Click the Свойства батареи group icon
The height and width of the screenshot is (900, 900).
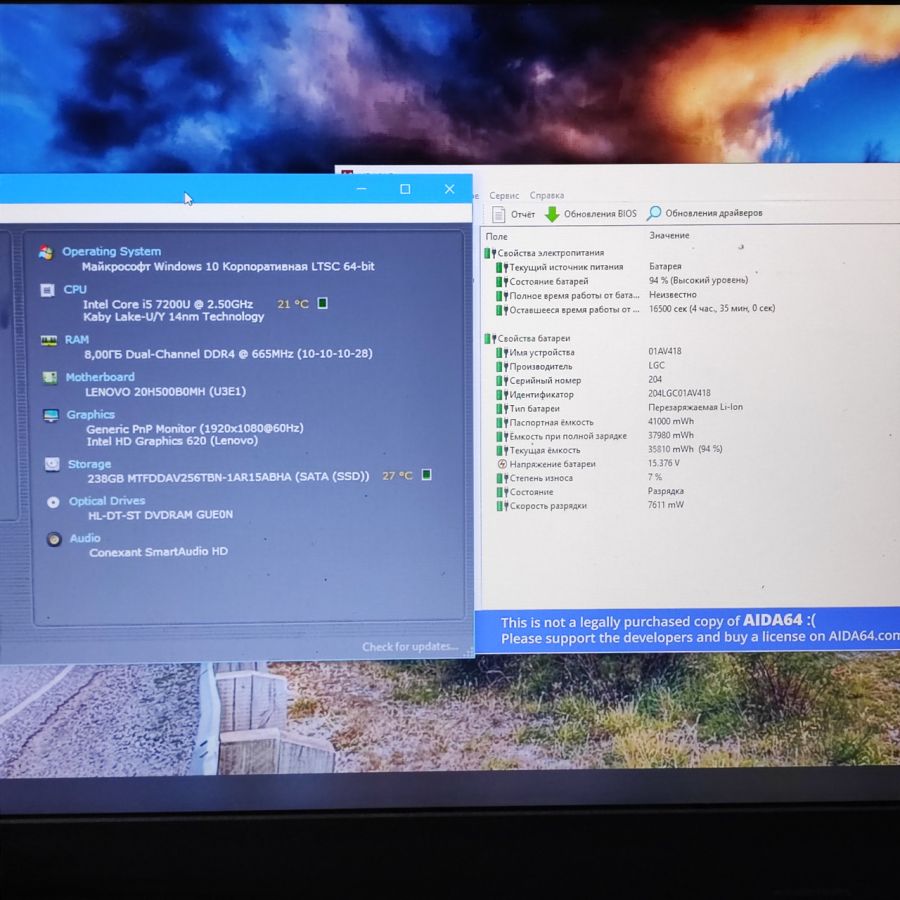coord(490,339)
